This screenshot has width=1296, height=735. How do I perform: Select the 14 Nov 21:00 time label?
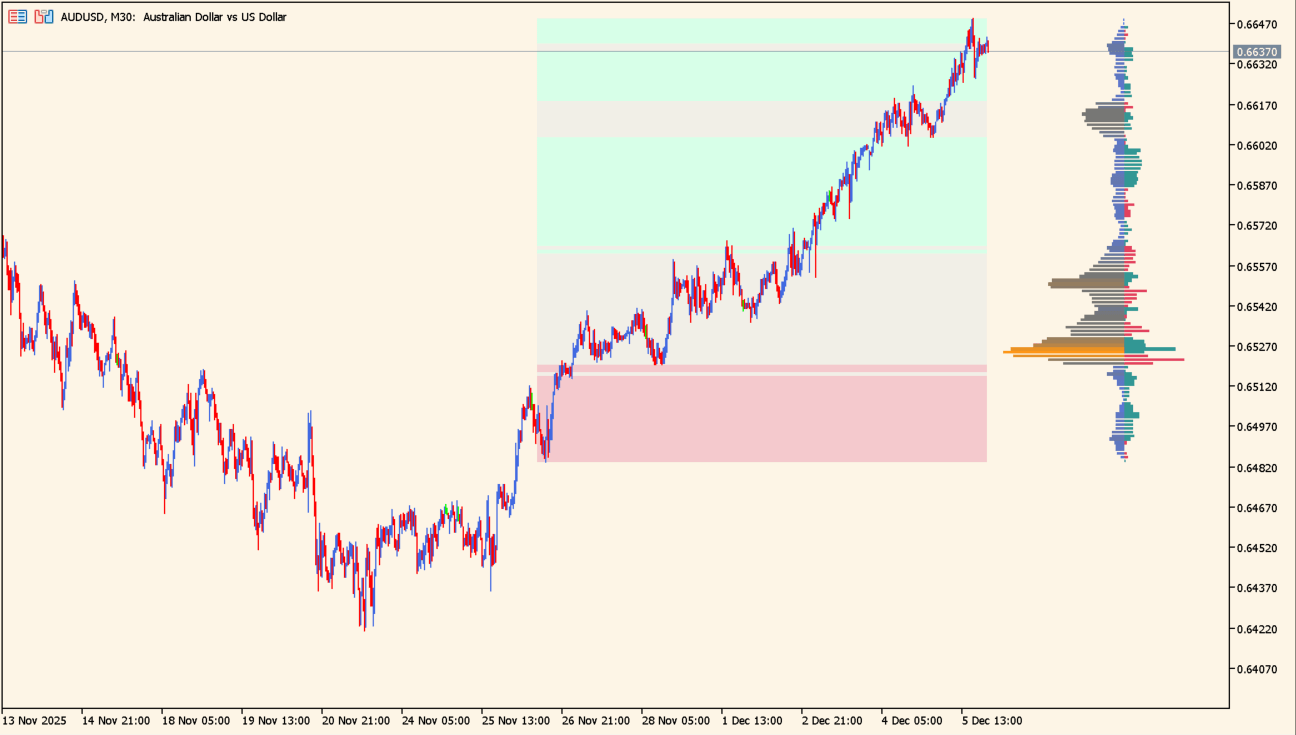click(x=116, y=720)
